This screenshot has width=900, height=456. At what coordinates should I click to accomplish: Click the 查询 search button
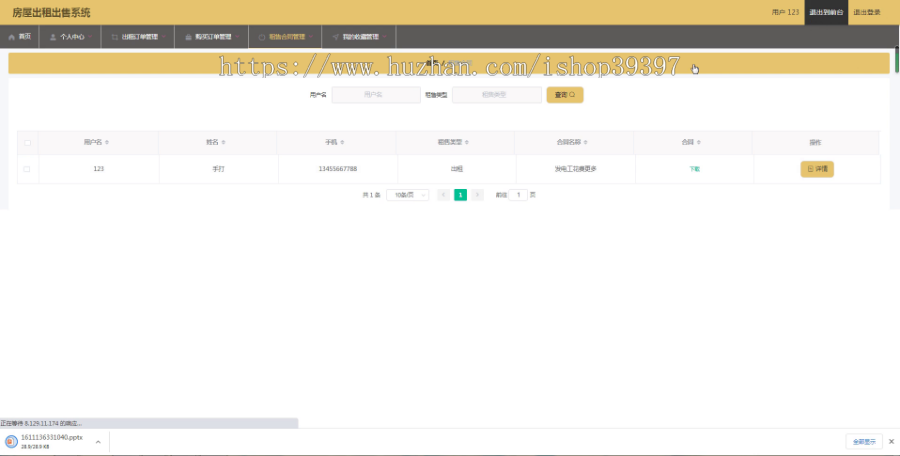565,95
